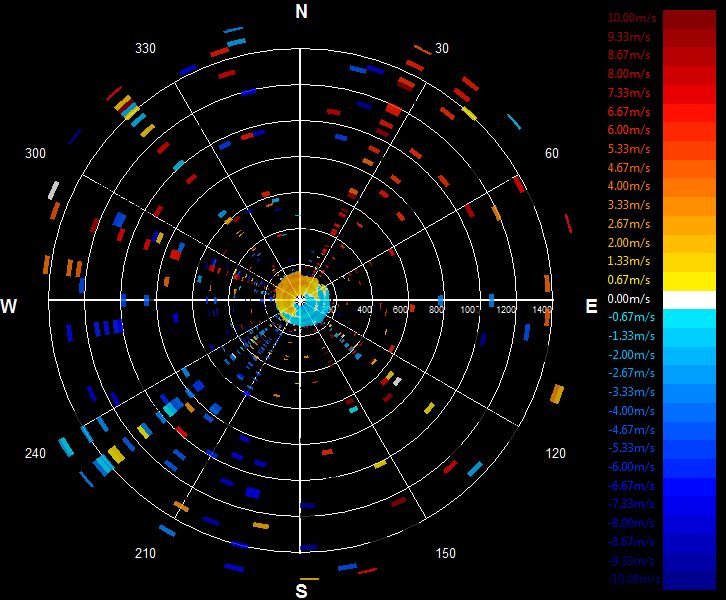This screenshot has height=600, width=726.
Task: Click the -10.00m/s legend label
Action: coord(633,579)
